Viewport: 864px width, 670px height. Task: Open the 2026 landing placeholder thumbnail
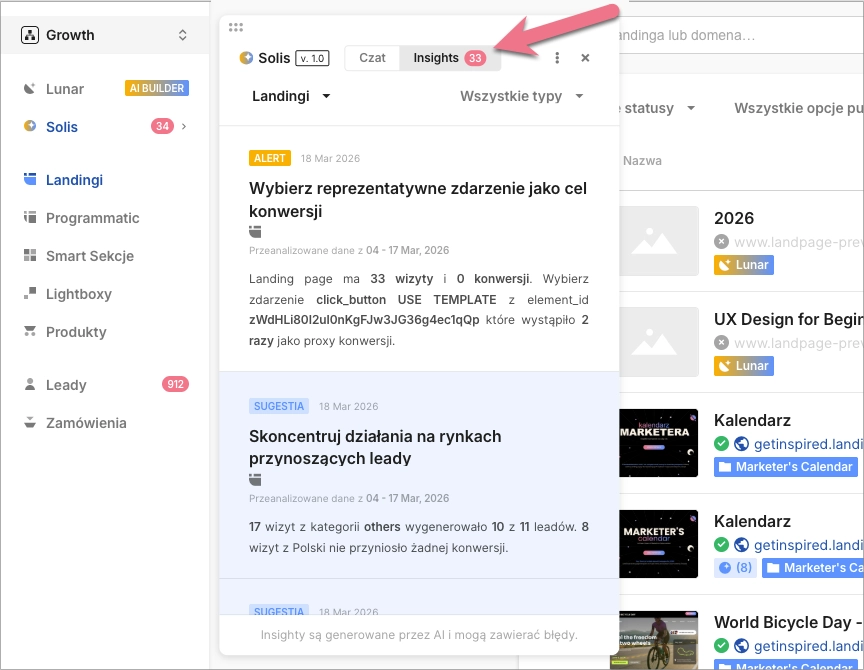[x=659, y=241]
